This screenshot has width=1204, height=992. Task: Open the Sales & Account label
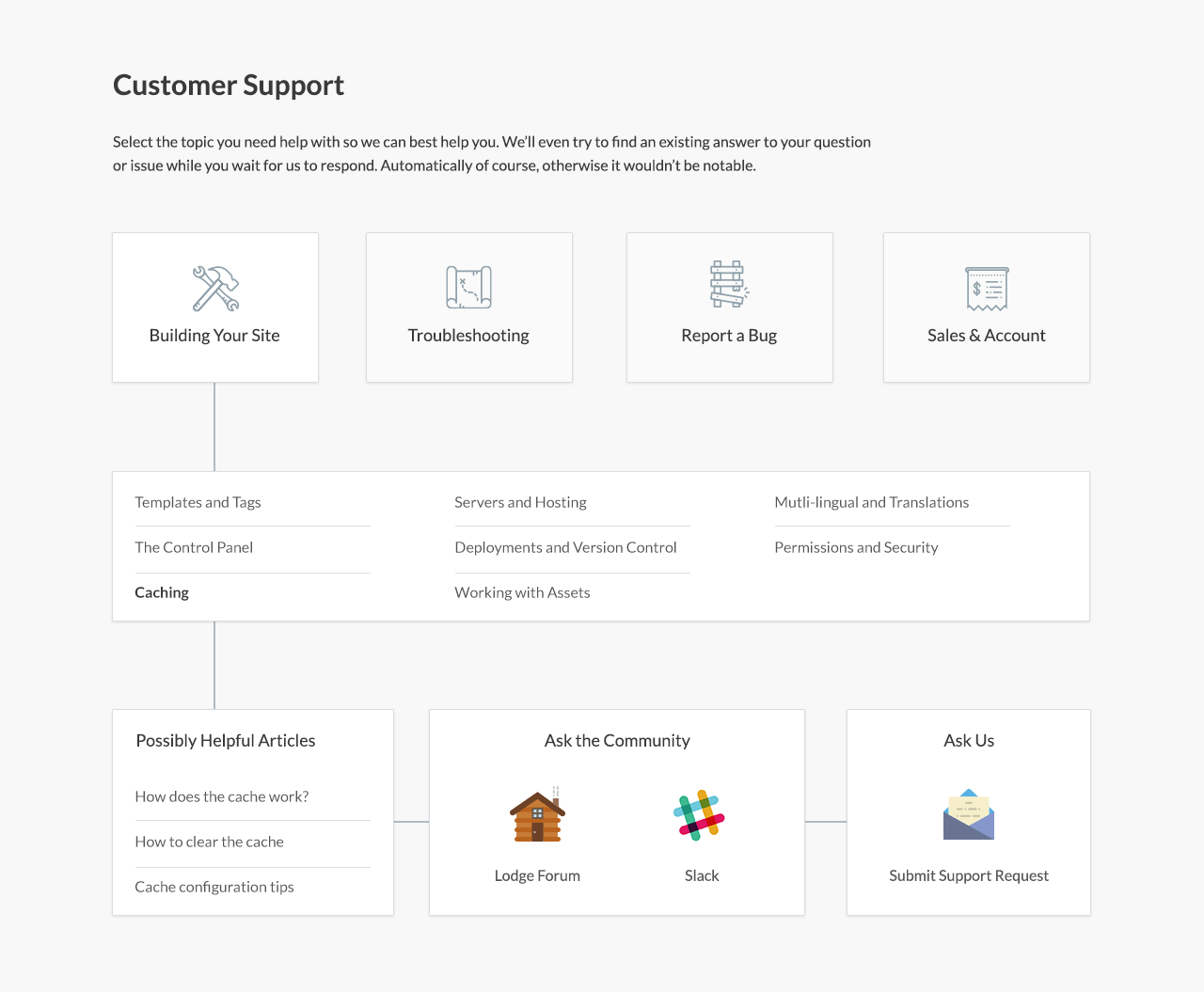pos(987,336)
